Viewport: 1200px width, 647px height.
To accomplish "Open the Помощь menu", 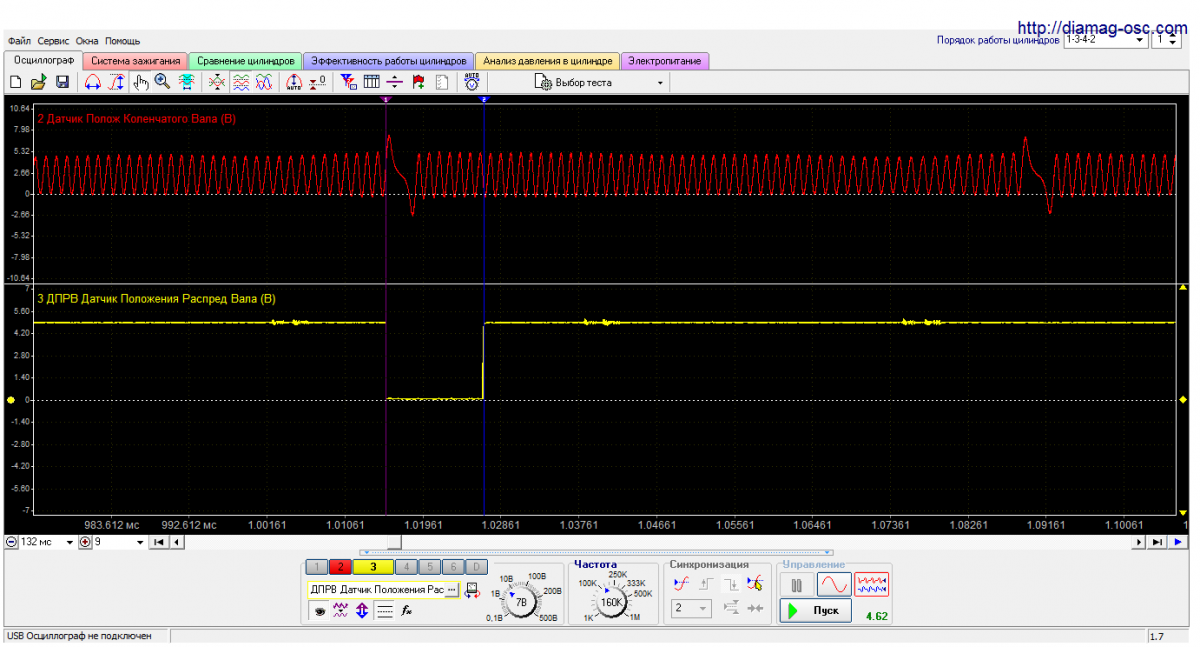I will 123,41.
